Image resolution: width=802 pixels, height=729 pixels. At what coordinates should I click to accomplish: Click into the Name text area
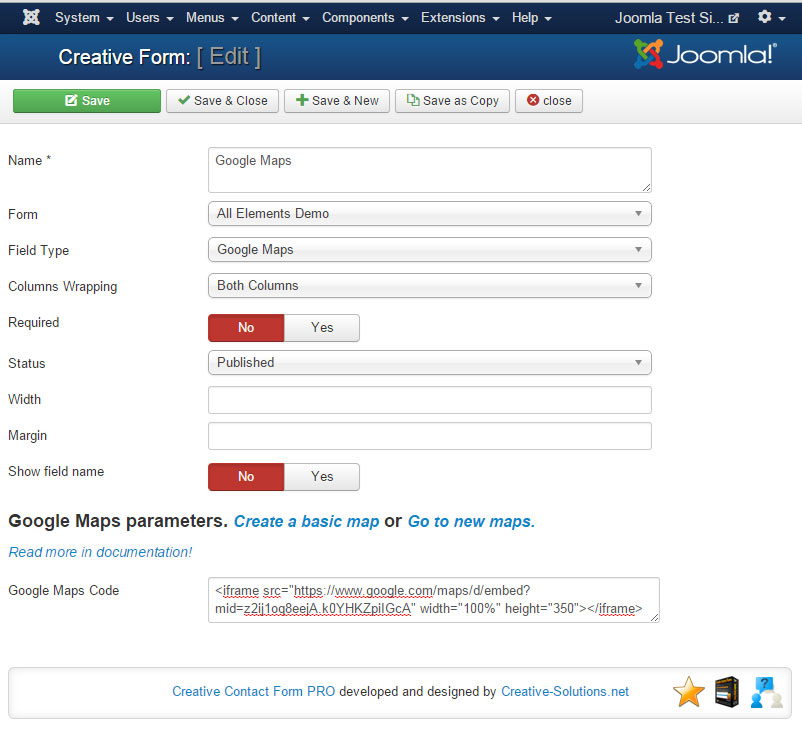[430, 170]
